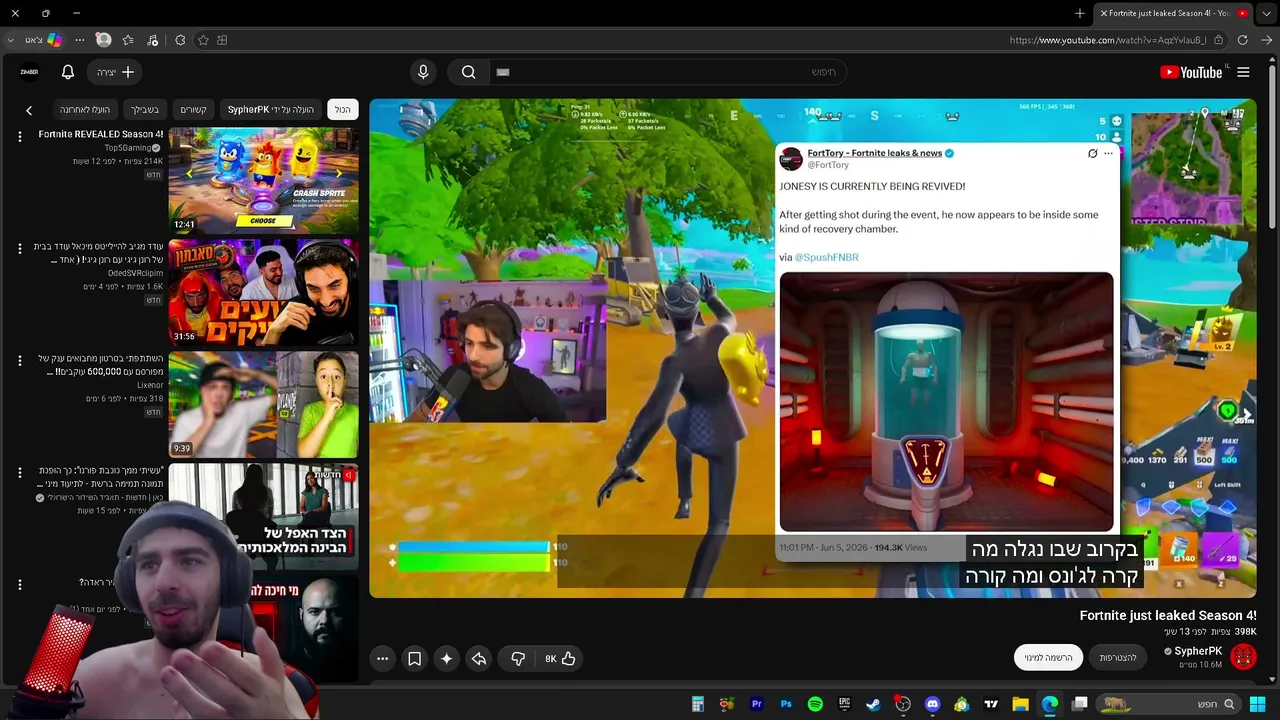
Task: Open the SypherPK channel name link
Action: (1198, 651)
